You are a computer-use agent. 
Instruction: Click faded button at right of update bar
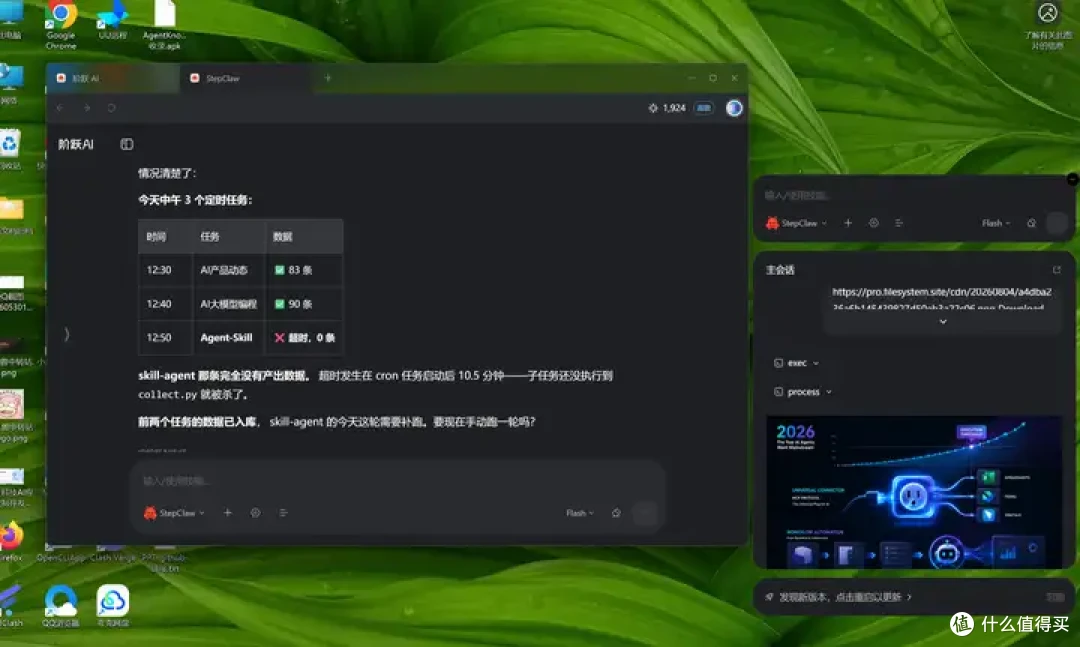click(1055, 597)
